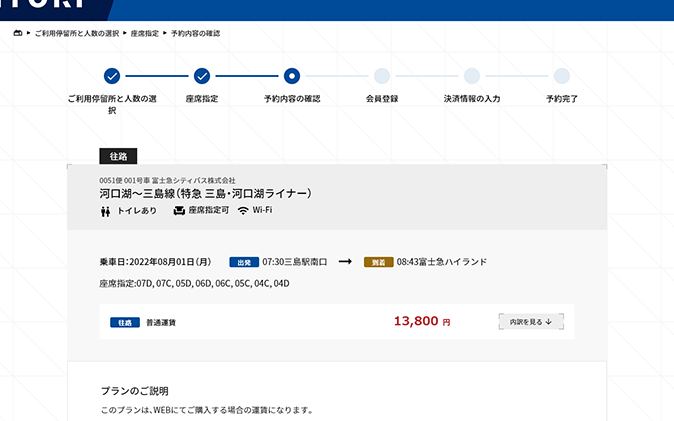674x421 pixels.
Task: Click the 予約完了 step circle
Action: click(x=561, y=76)
